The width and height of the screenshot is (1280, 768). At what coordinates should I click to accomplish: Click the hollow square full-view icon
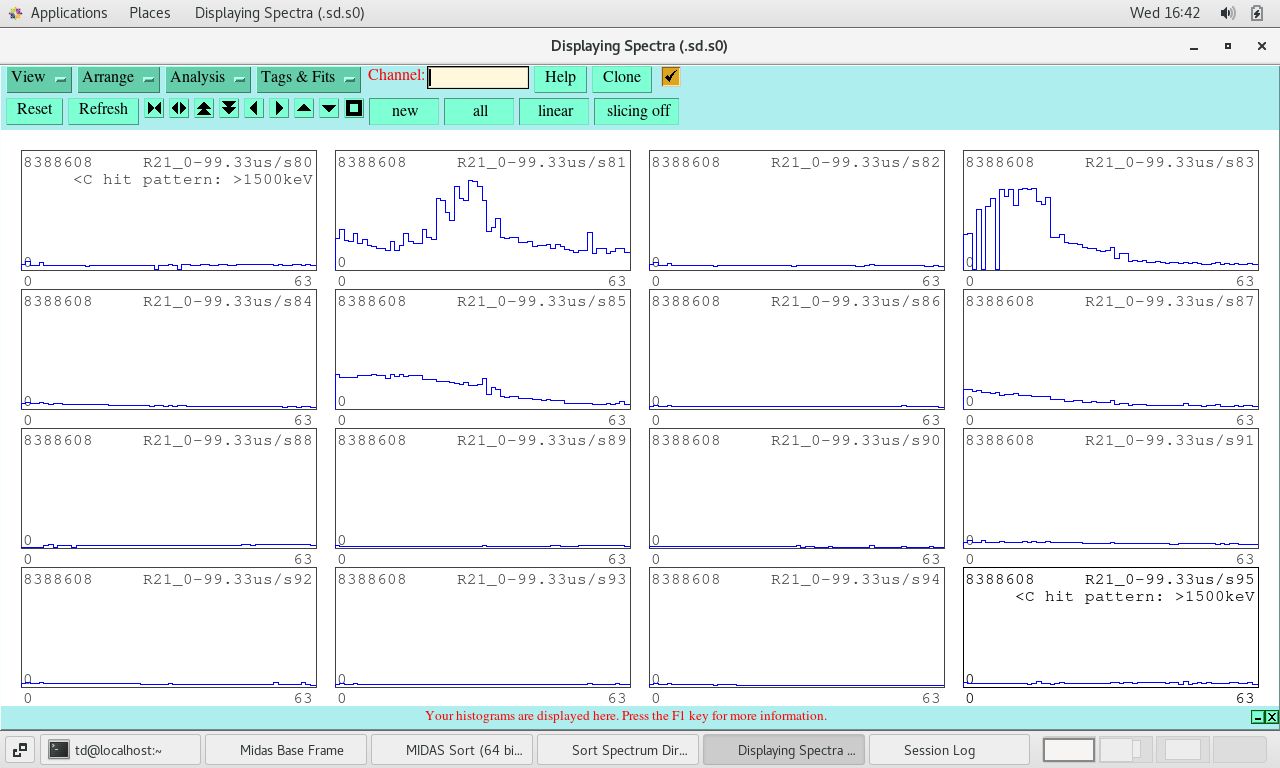(x=354, y=109)
